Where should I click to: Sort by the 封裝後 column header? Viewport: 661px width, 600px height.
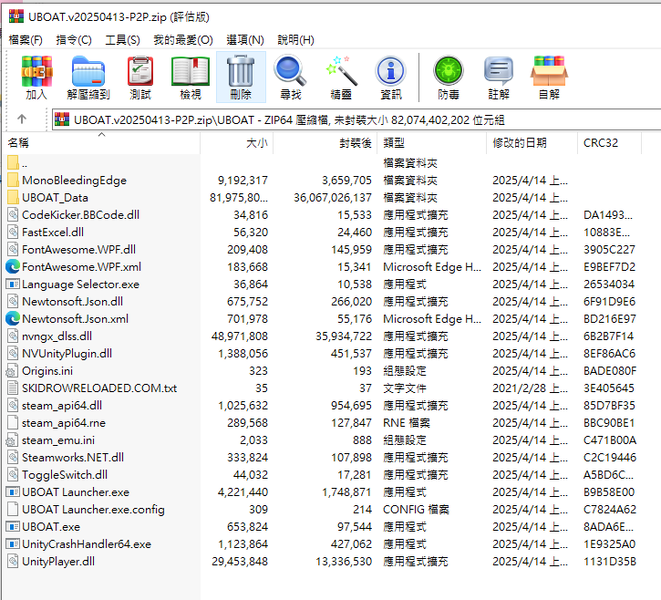point(326,143)
